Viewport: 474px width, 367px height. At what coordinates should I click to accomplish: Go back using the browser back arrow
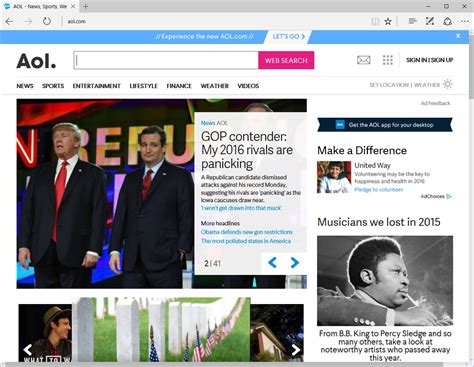tap(9, 22)
